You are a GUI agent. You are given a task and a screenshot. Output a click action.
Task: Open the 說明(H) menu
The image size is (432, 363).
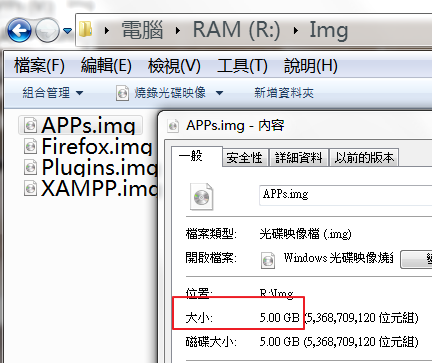(x=311, y=65)
